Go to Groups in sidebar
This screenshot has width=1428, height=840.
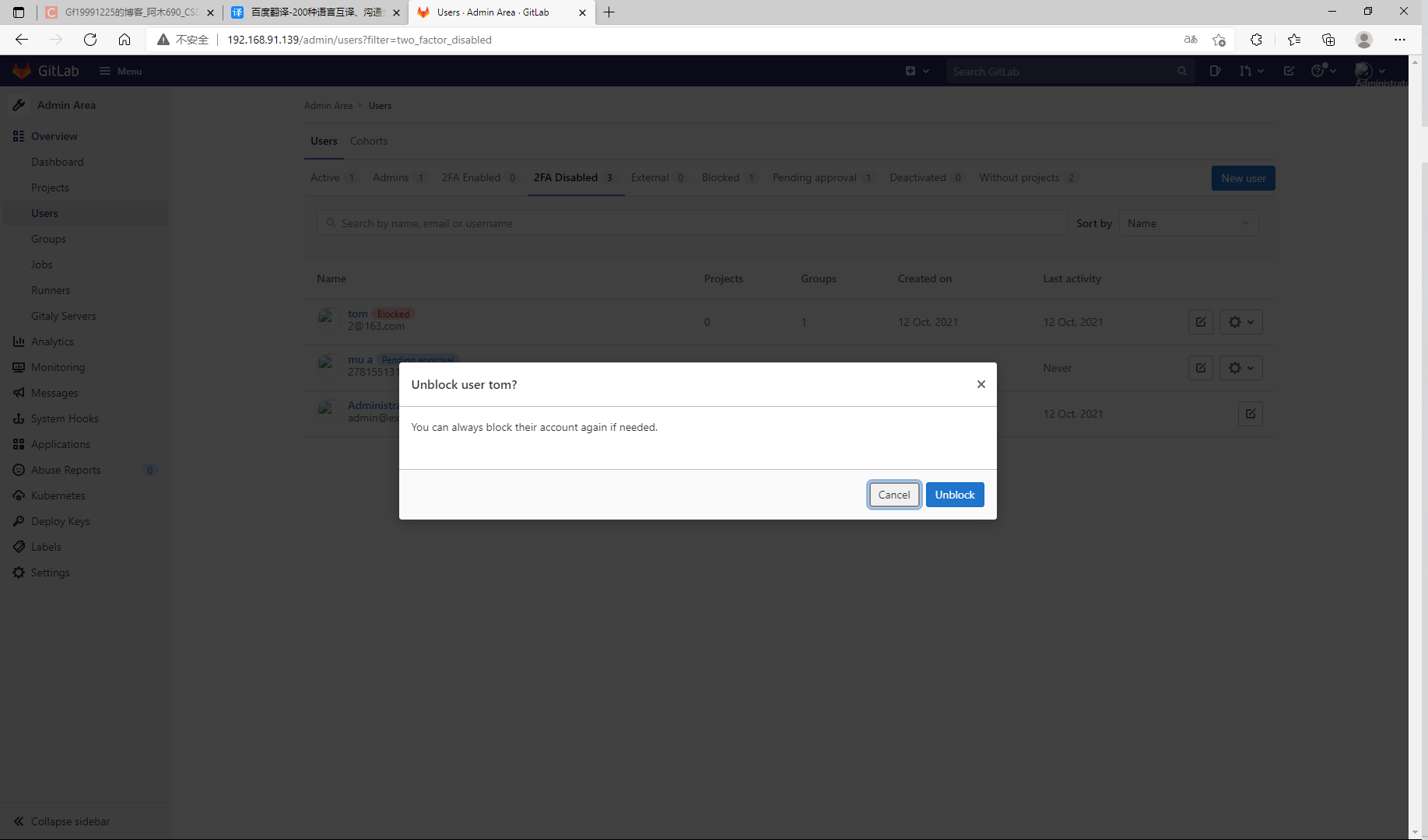click(48, 239)
